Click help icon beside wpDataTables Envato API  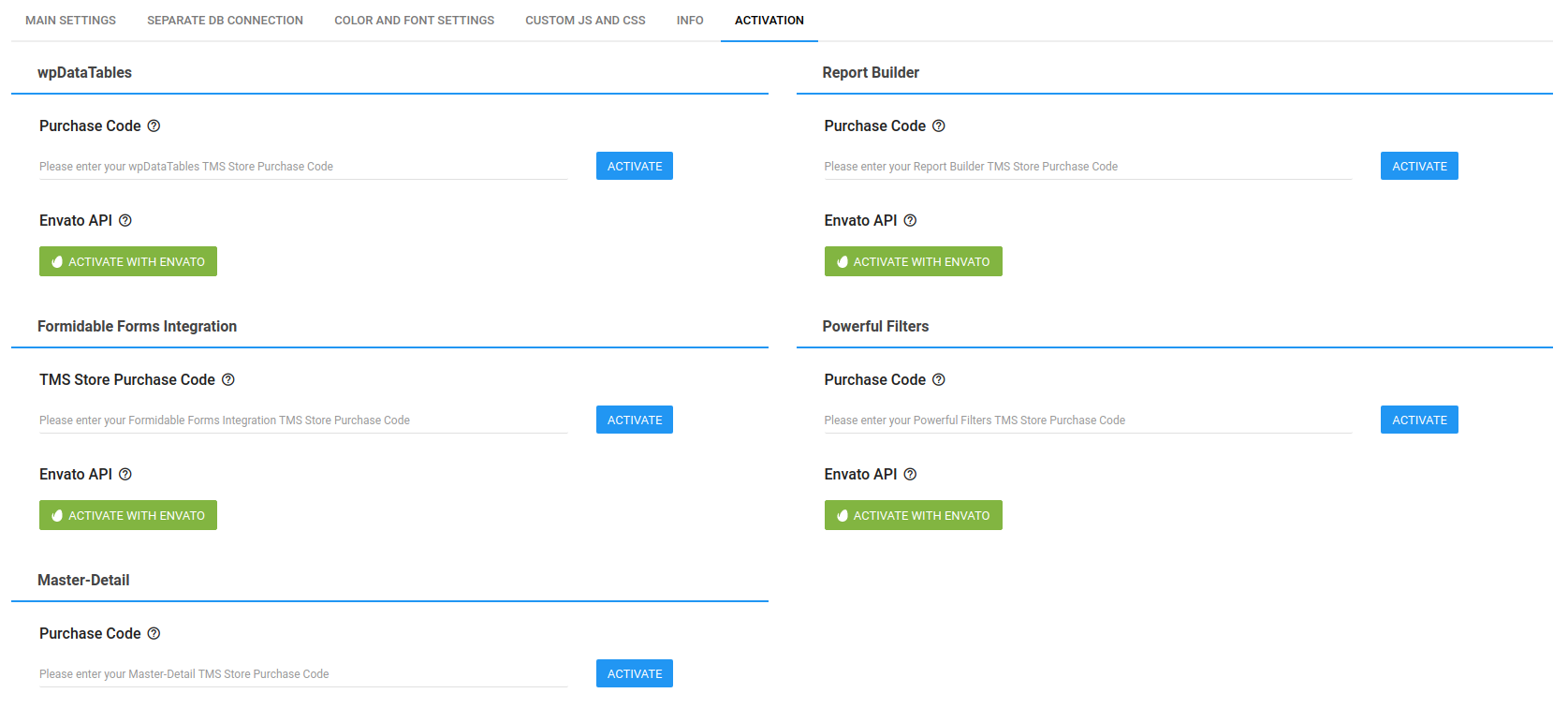point(125,220)
